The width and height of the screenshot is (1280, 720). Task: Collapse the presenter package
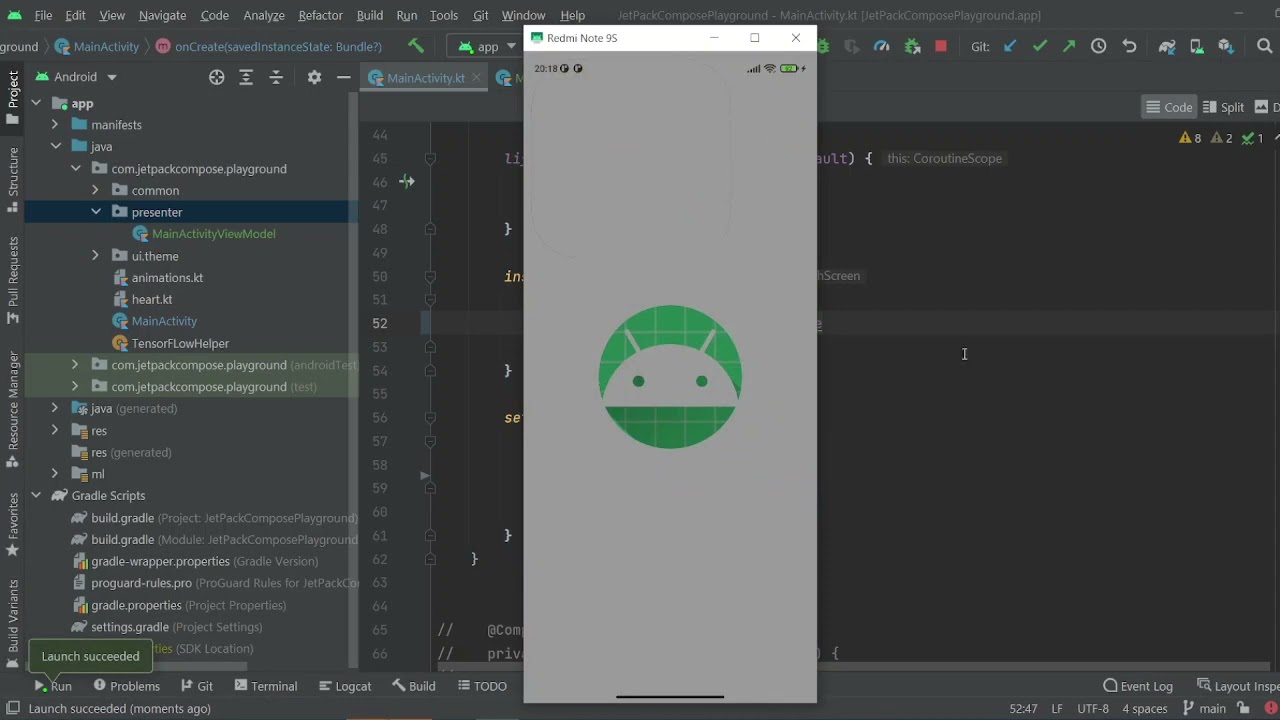(x=95, y=212)
